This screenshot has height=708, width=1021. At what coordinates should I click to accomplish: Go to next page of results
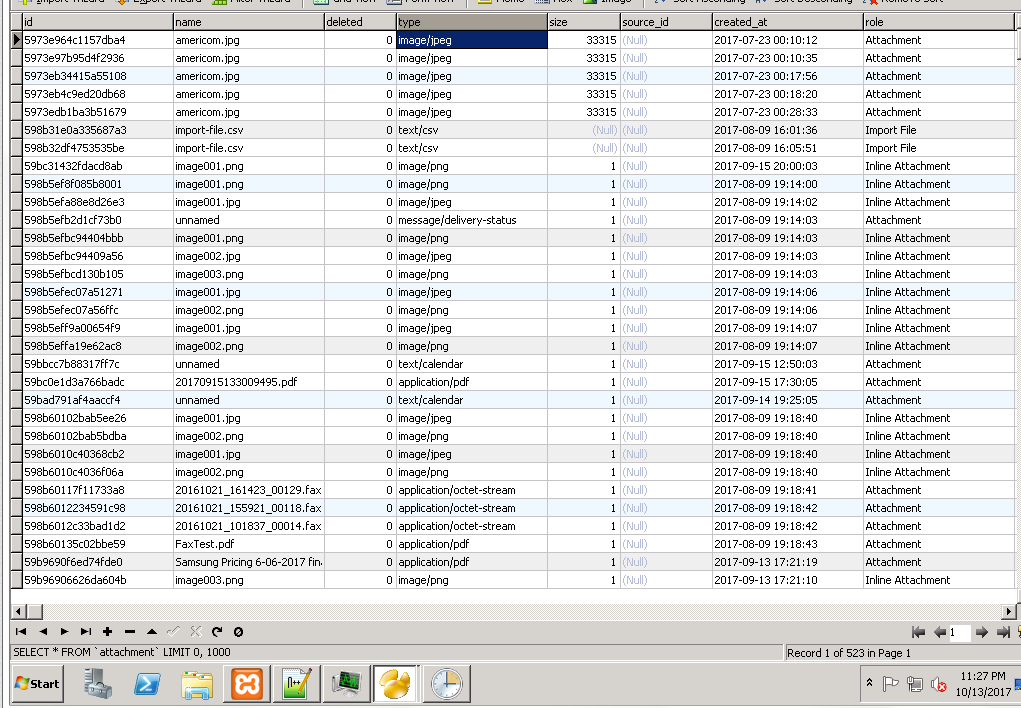[x=982, y=632]
